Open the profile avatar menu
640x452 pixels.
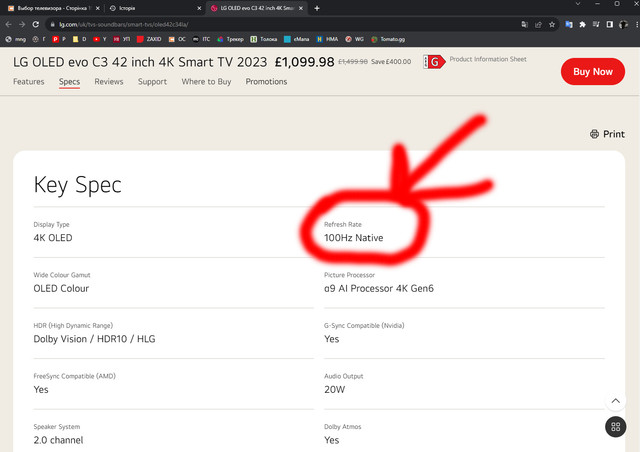[x=623, y=24]
